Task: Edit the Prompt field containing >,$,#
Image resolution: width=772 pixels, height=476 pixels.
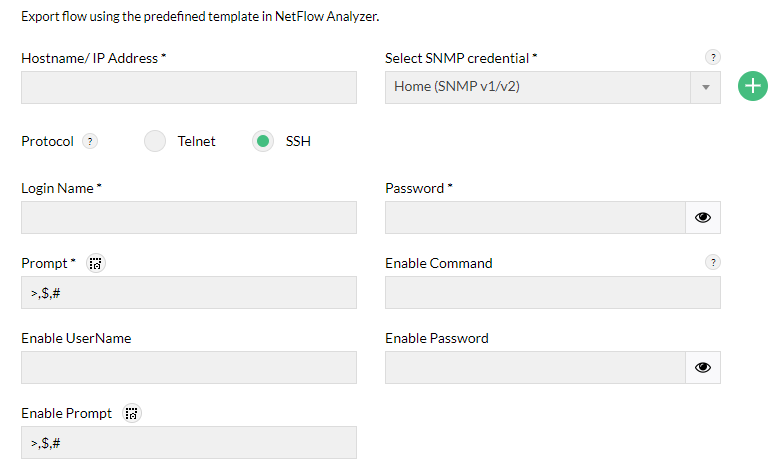Action: [x=189, y=292]
